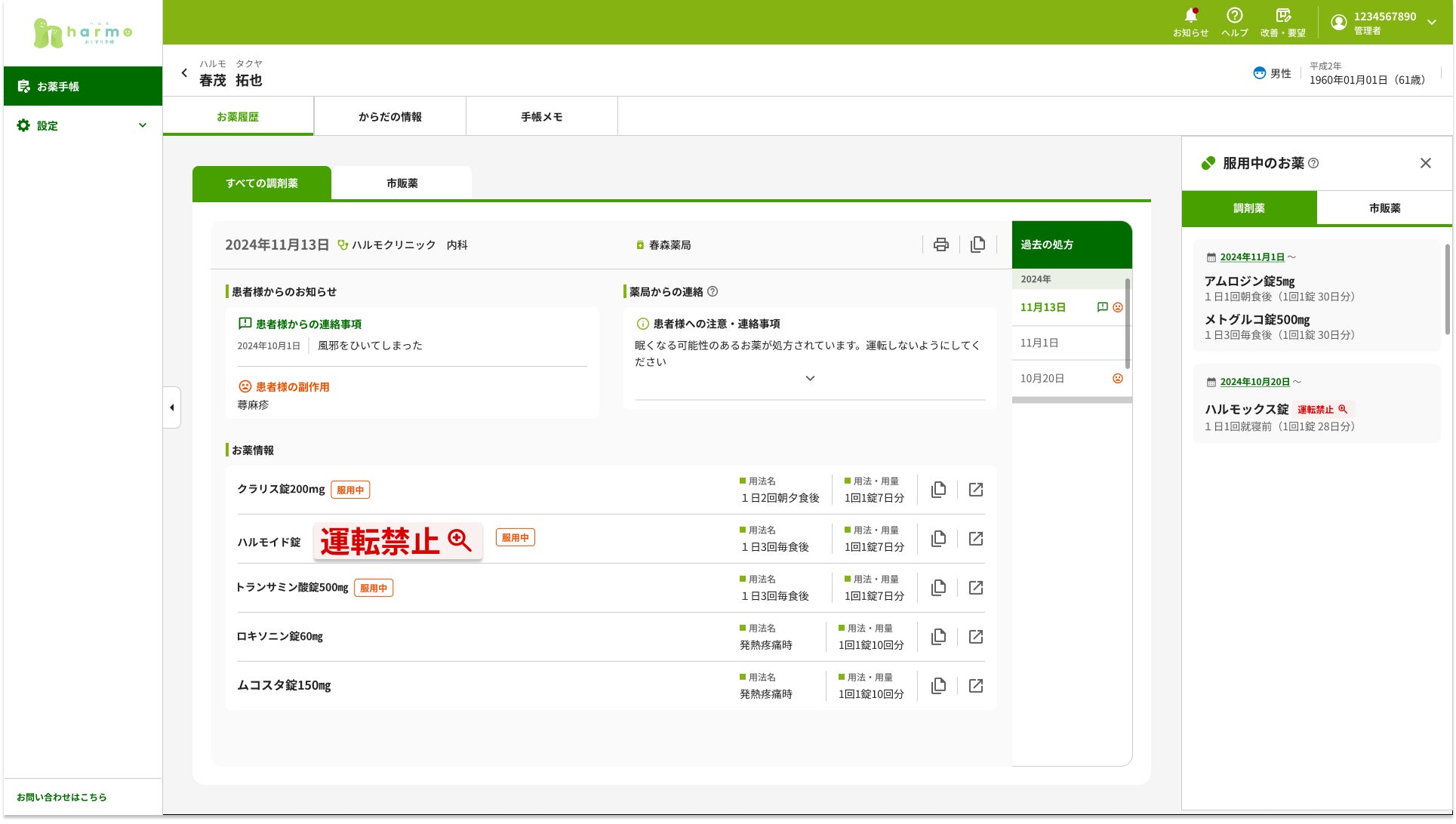This screenshot has height=824, width=1456.
Task: Click enlarged 運転禁止 magnifier badge
Action: tap(398, 541)
